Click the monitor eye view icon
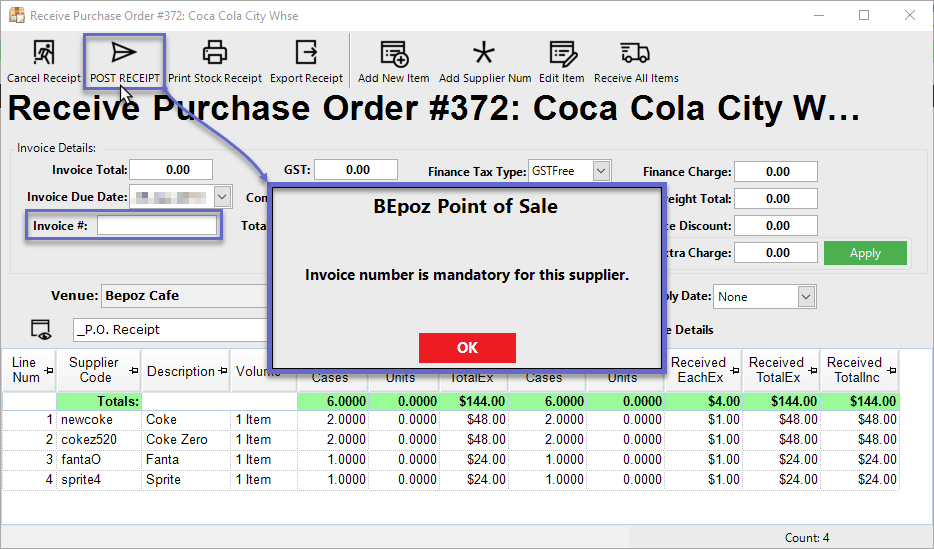The height and width of the screenshot is (549, 934). [x=41, y=329]
